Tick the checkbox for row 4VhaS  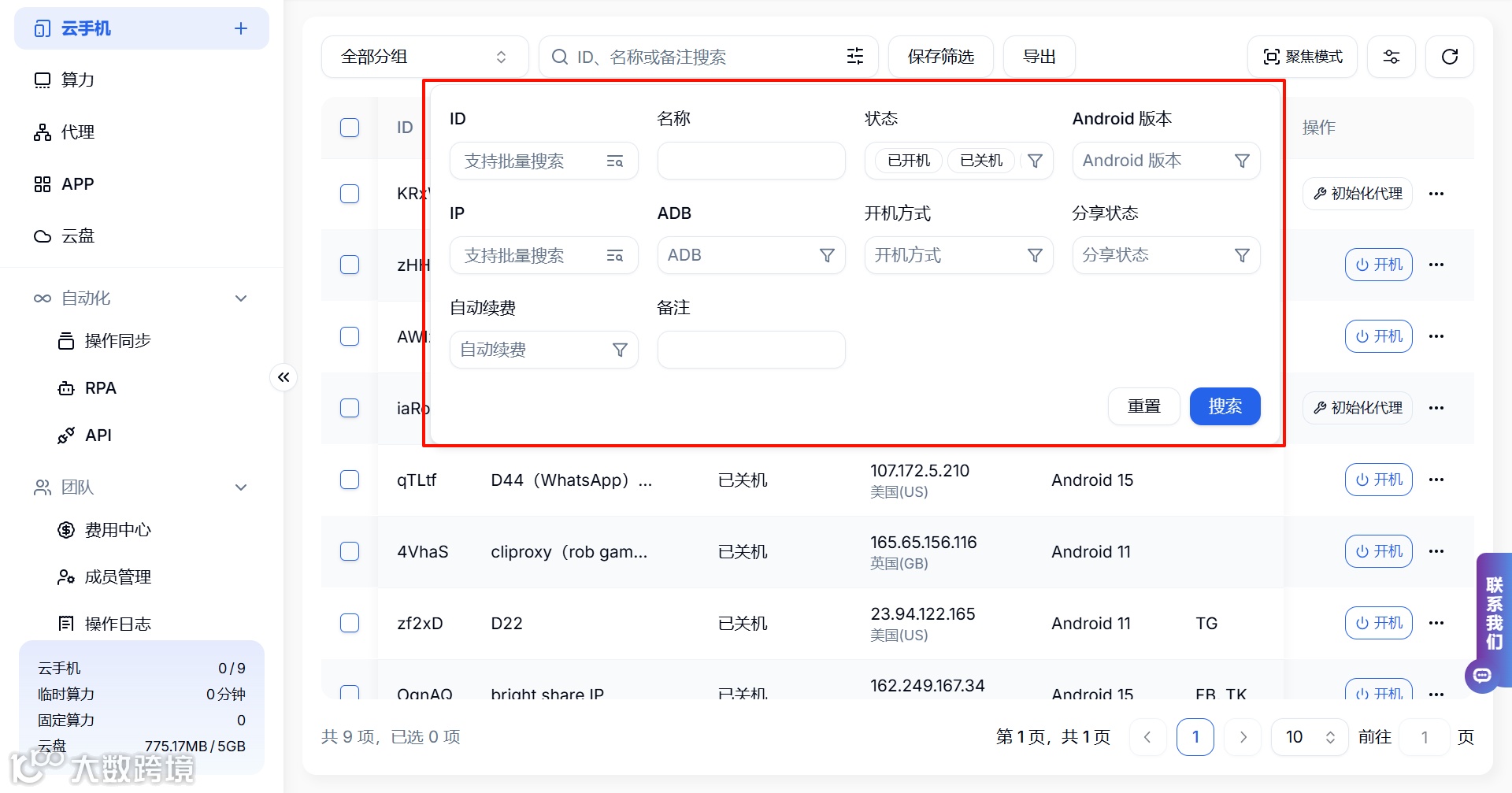point(350,551)
